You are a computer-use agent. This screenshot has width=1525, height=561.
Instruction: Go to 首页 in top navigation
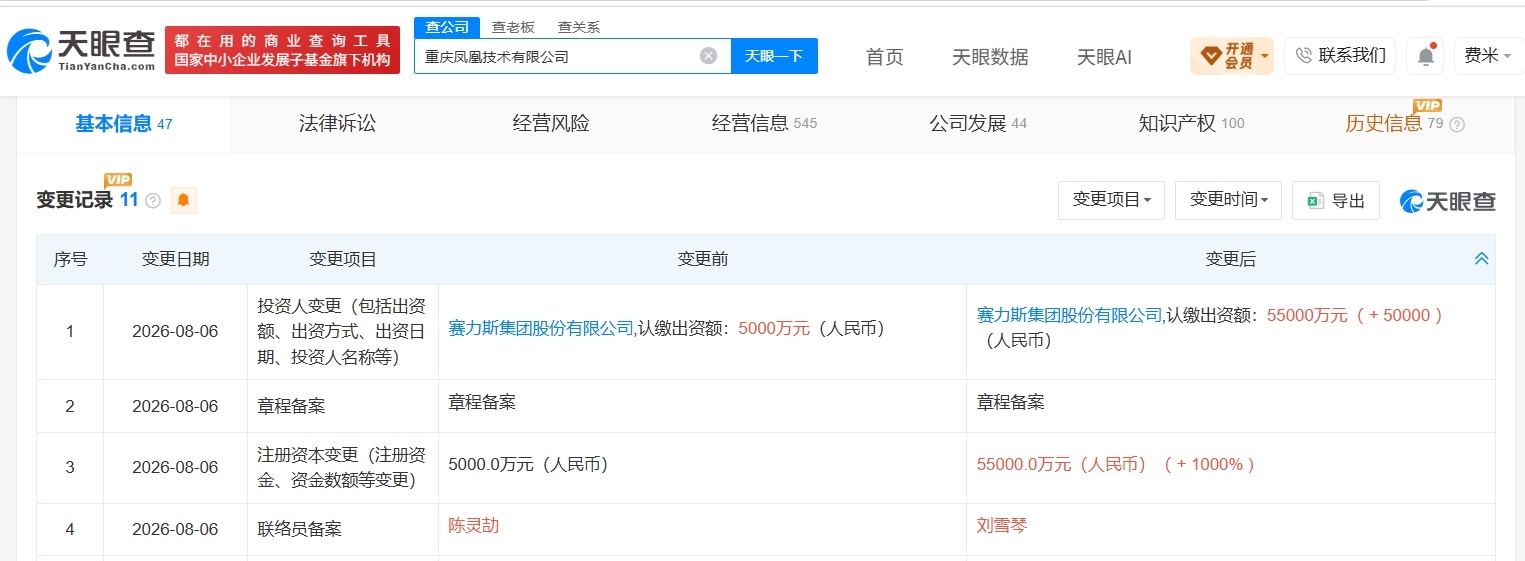point(884,57)
